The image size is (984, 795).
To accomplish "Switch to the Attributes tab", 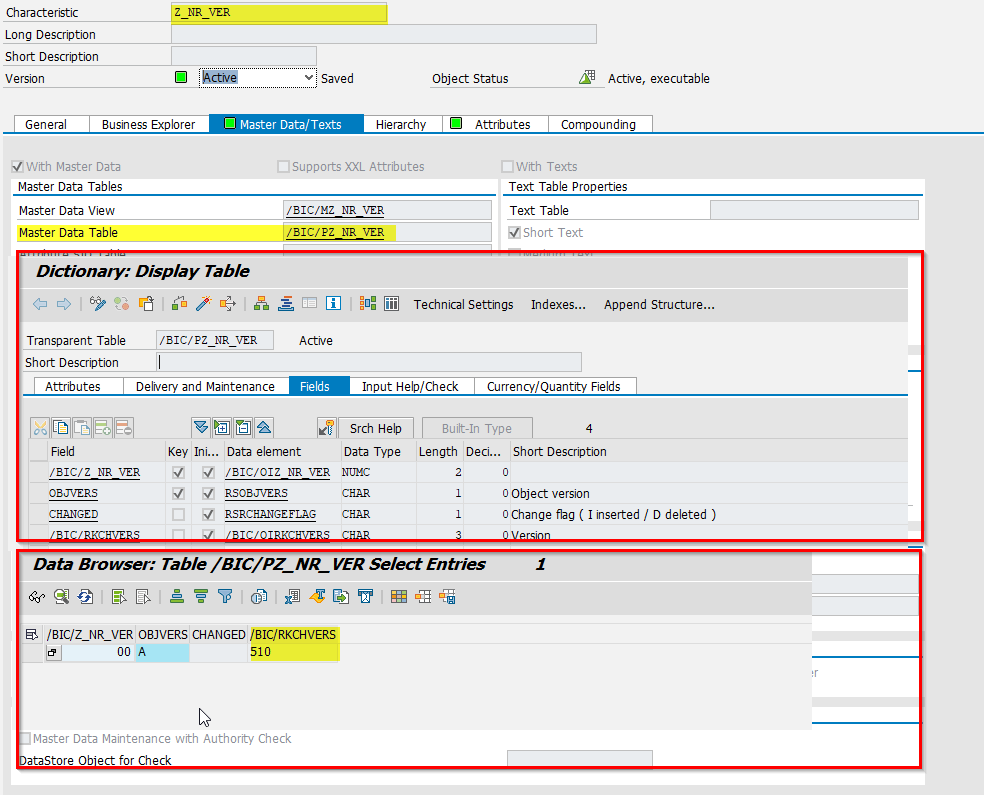I will [78, 386].
